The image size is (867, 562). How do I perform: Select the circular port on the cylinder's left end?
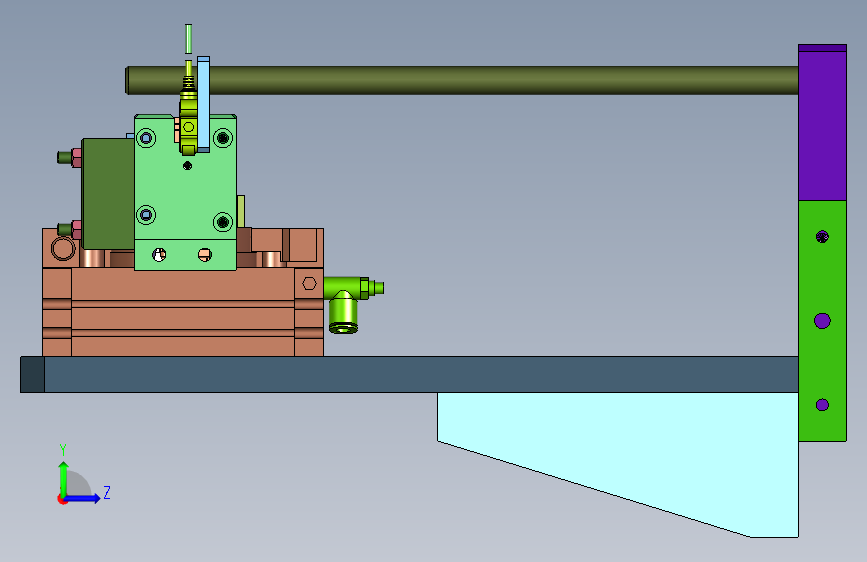(x=63, y=249)
